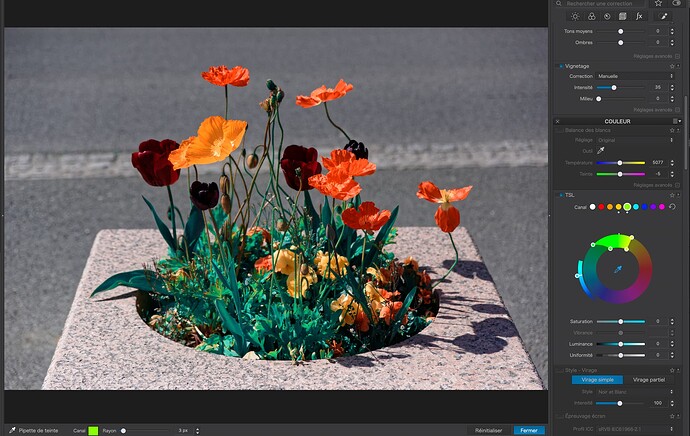Reset the TSL channel with circular arrow
Viewport: 690px width, 436px height.
pyautogui.click(x=672, y=206)
